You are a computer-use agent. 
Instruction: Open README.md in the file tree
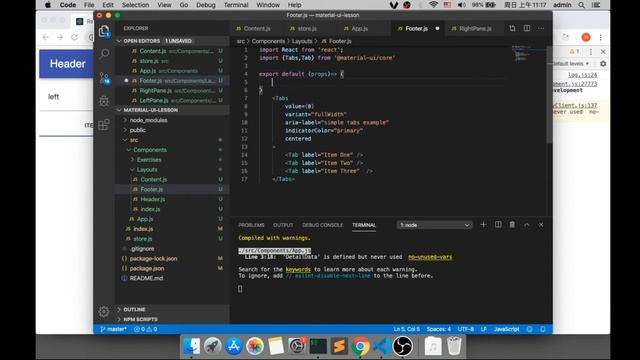click(x=146, y=278)
